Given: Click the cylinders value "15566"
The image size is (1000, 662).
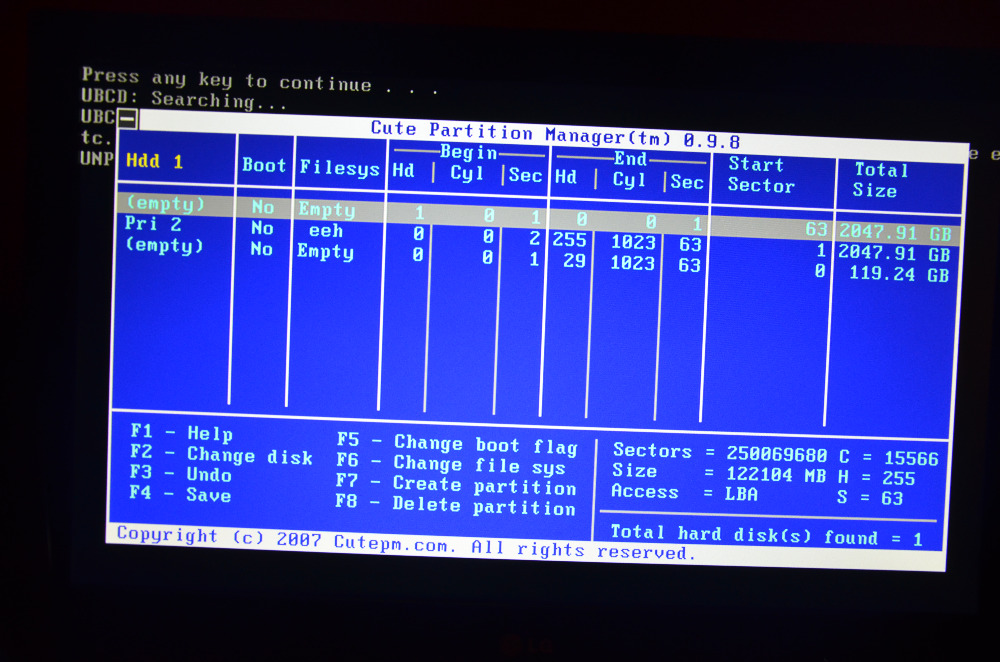Looking at the screenshot, I should [911, 459].
